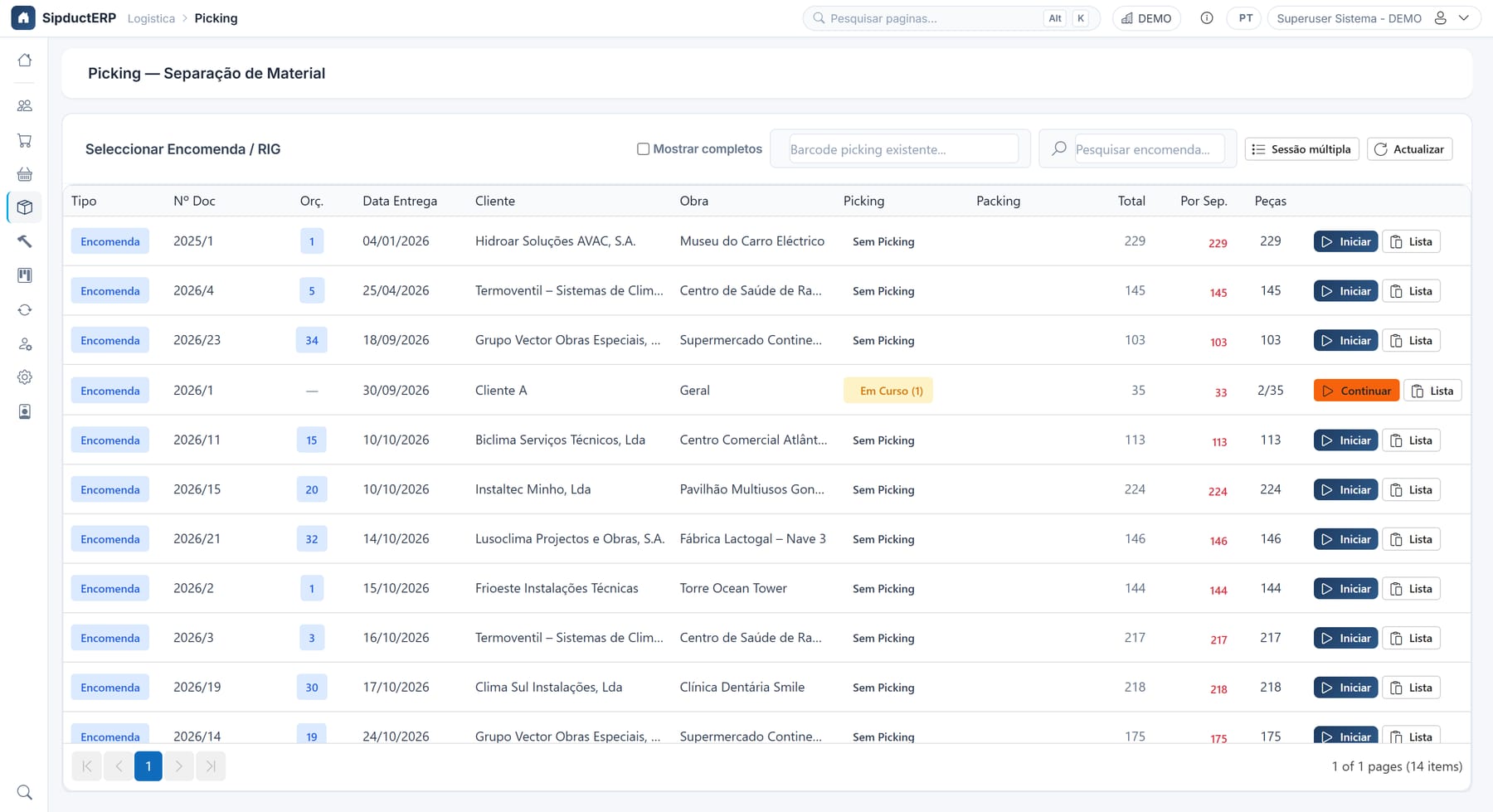
Task: Focus the Pesquisar encomenda search field
Action: tap(1150, 149)
